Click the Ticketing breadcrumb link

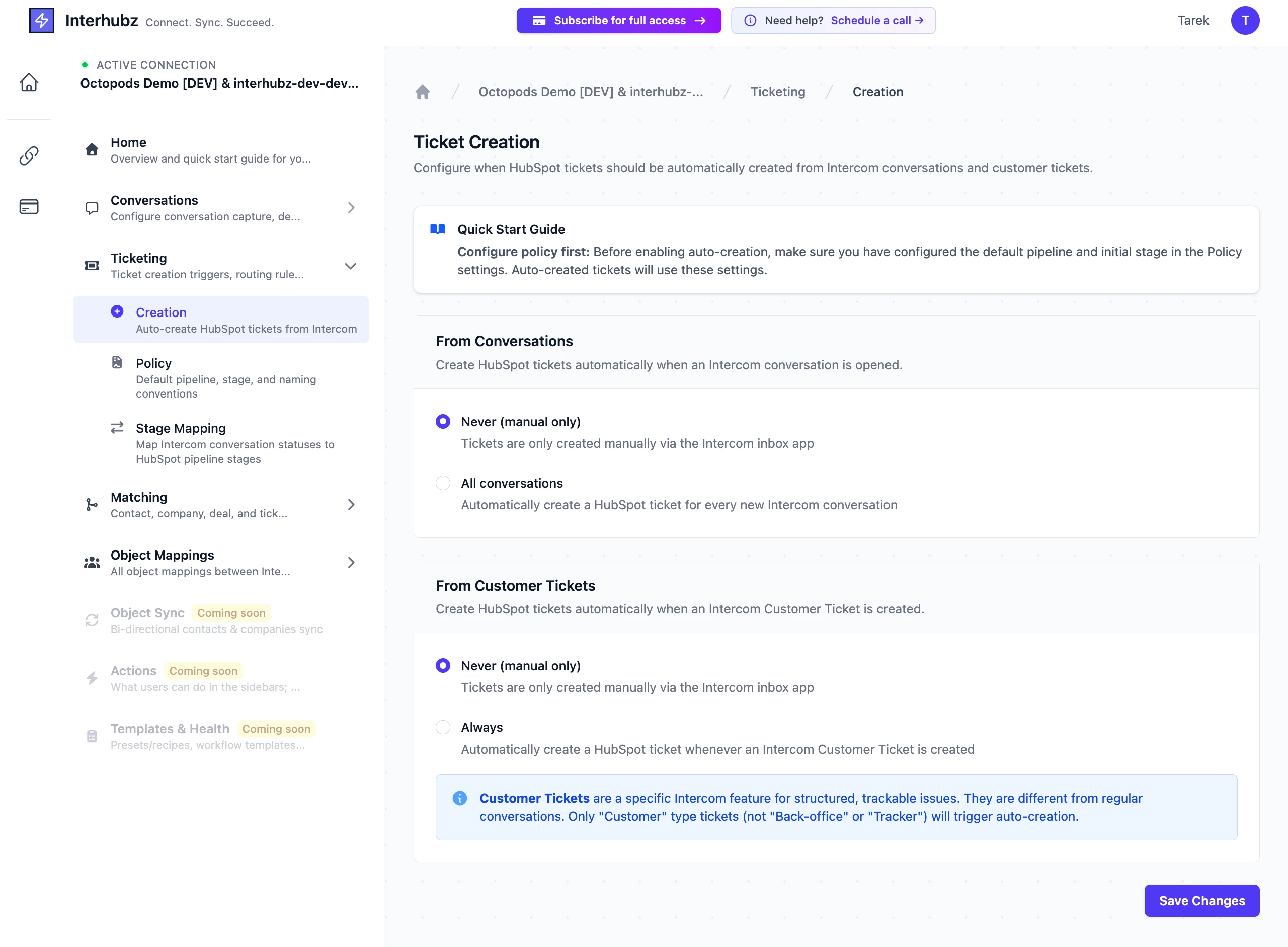[778, 92]
